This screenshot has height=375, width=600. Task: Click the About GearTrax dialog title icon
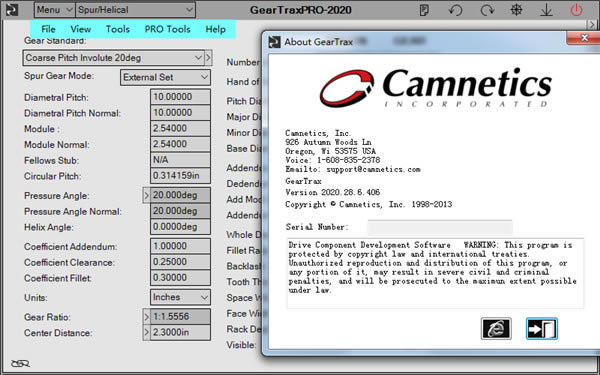click(274, 42)
